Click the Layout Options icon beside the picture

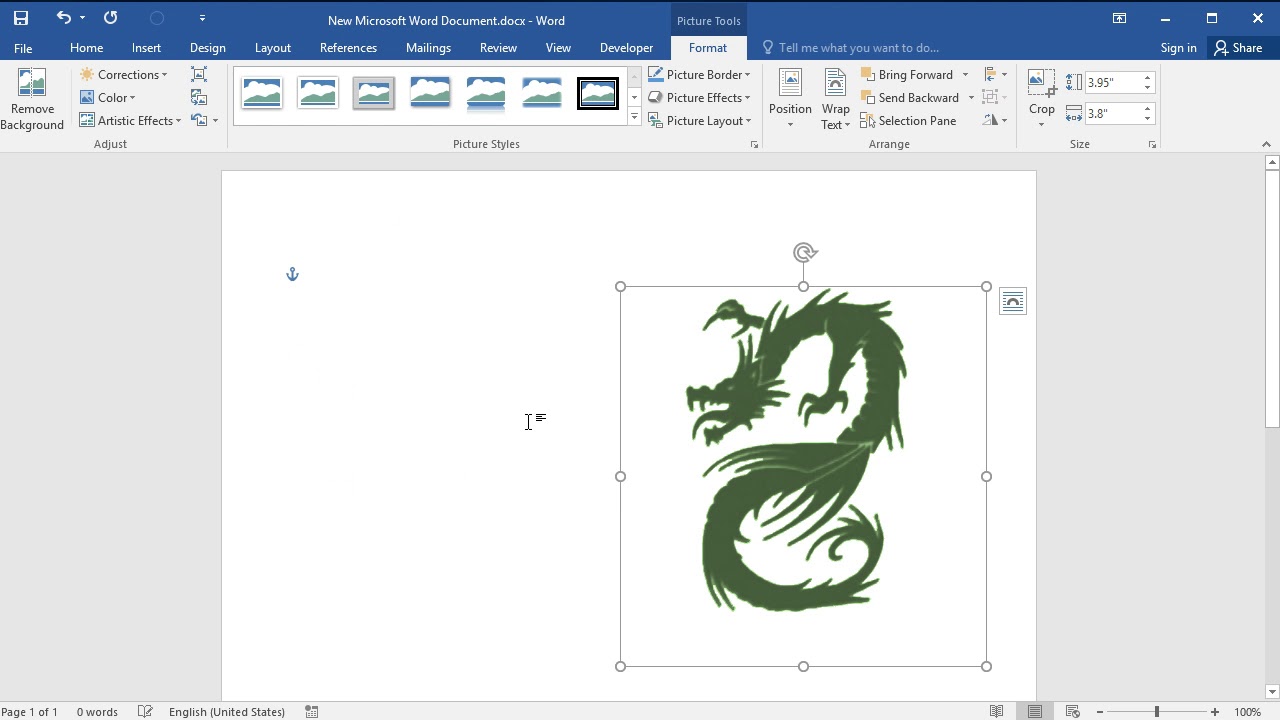coord(1013,302)
